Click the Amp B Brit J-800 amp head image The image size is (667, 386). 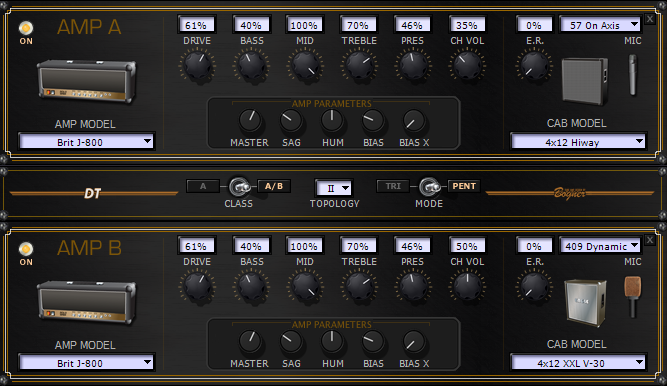(87, 303)
